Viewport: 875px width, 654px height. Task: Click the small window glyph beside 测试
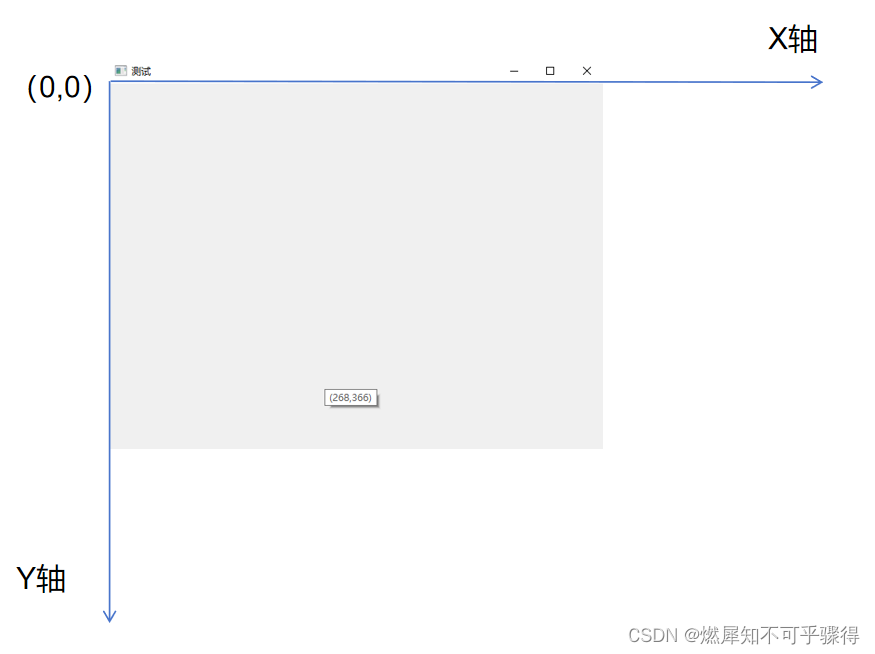coord(121,71)
